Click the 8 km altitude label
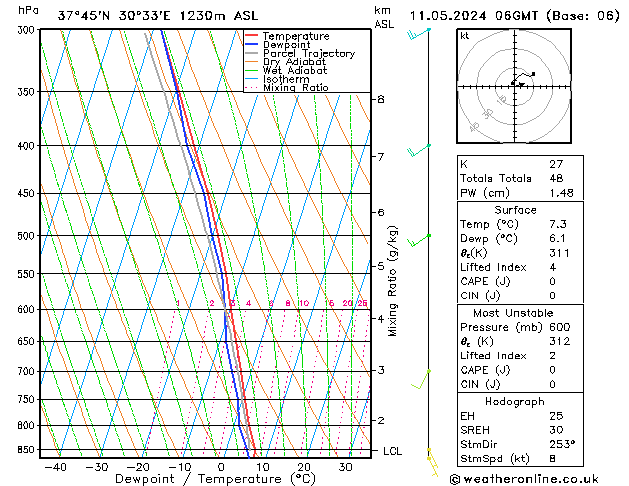 tap(381, 99)
